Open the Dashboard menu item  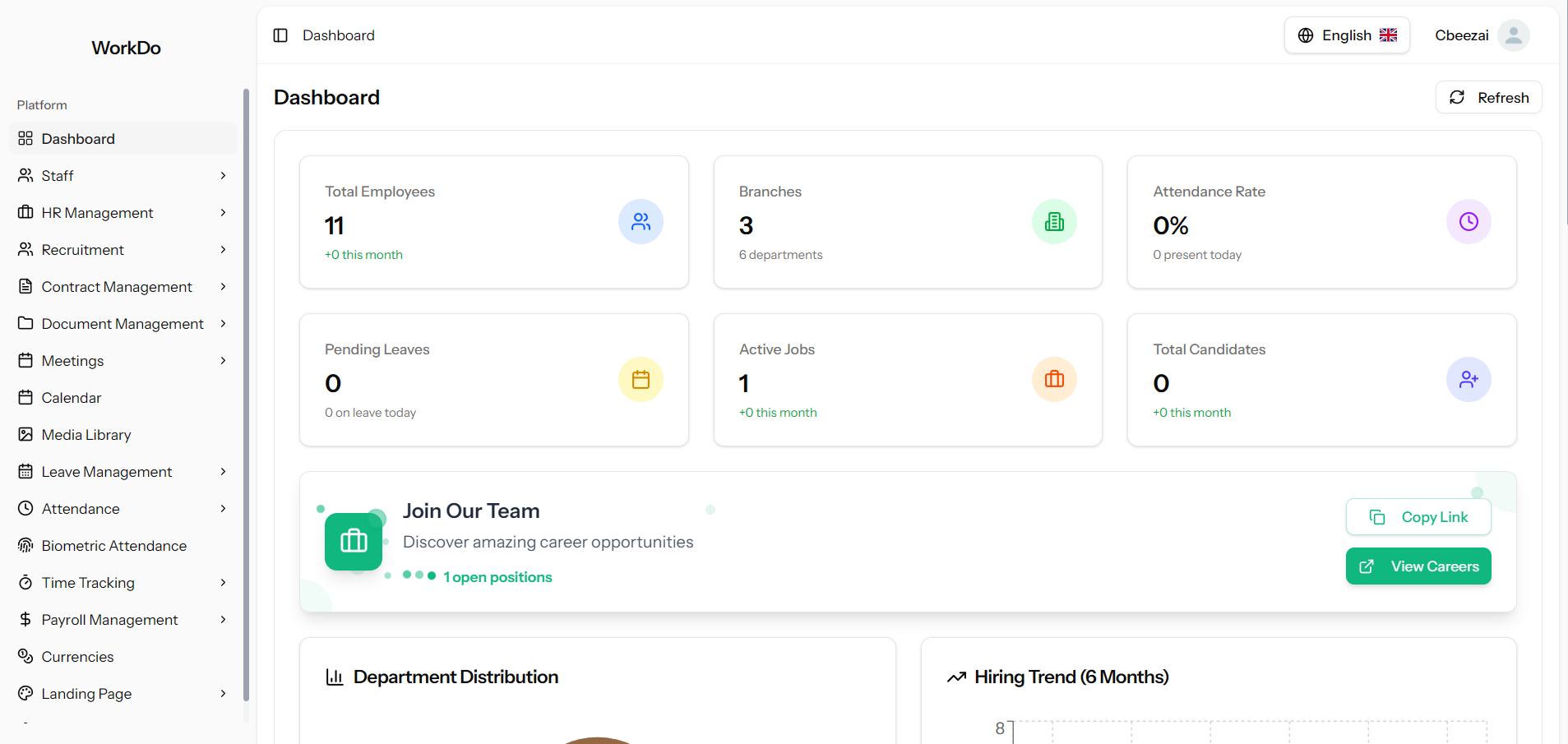(123, 138)
